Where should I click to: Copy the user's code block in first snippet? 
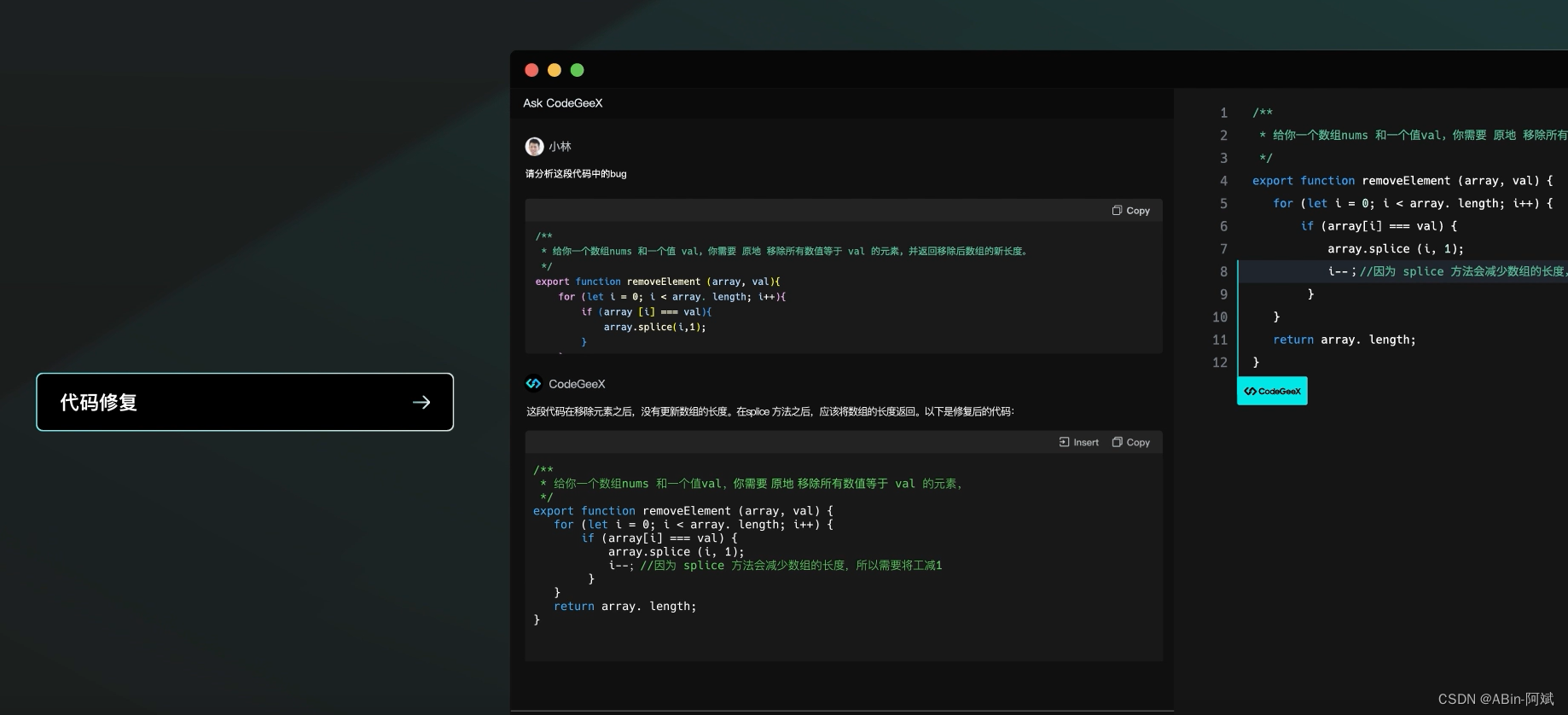point(1131,211)
